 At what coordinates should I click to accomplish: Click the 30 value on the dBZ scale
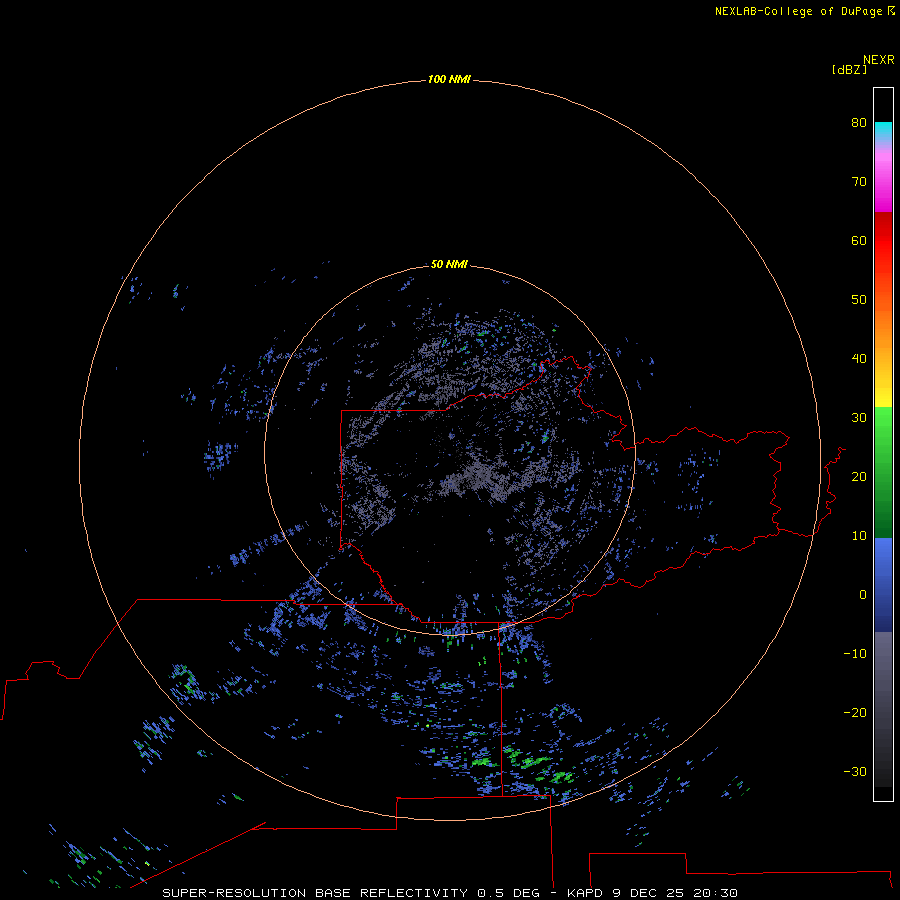coord(859,418)
